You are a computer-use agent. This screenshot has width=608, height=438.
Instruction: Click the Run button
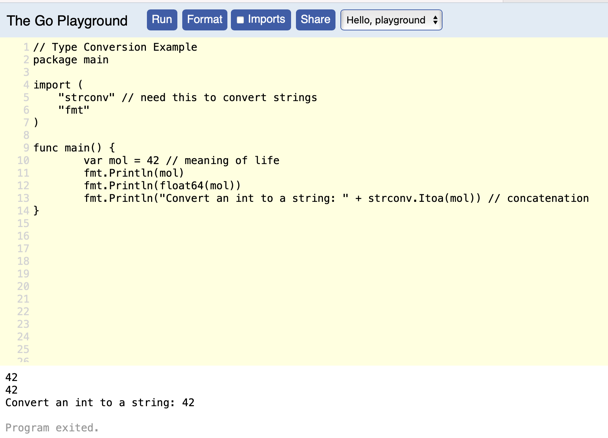click(x=162, y=20)
